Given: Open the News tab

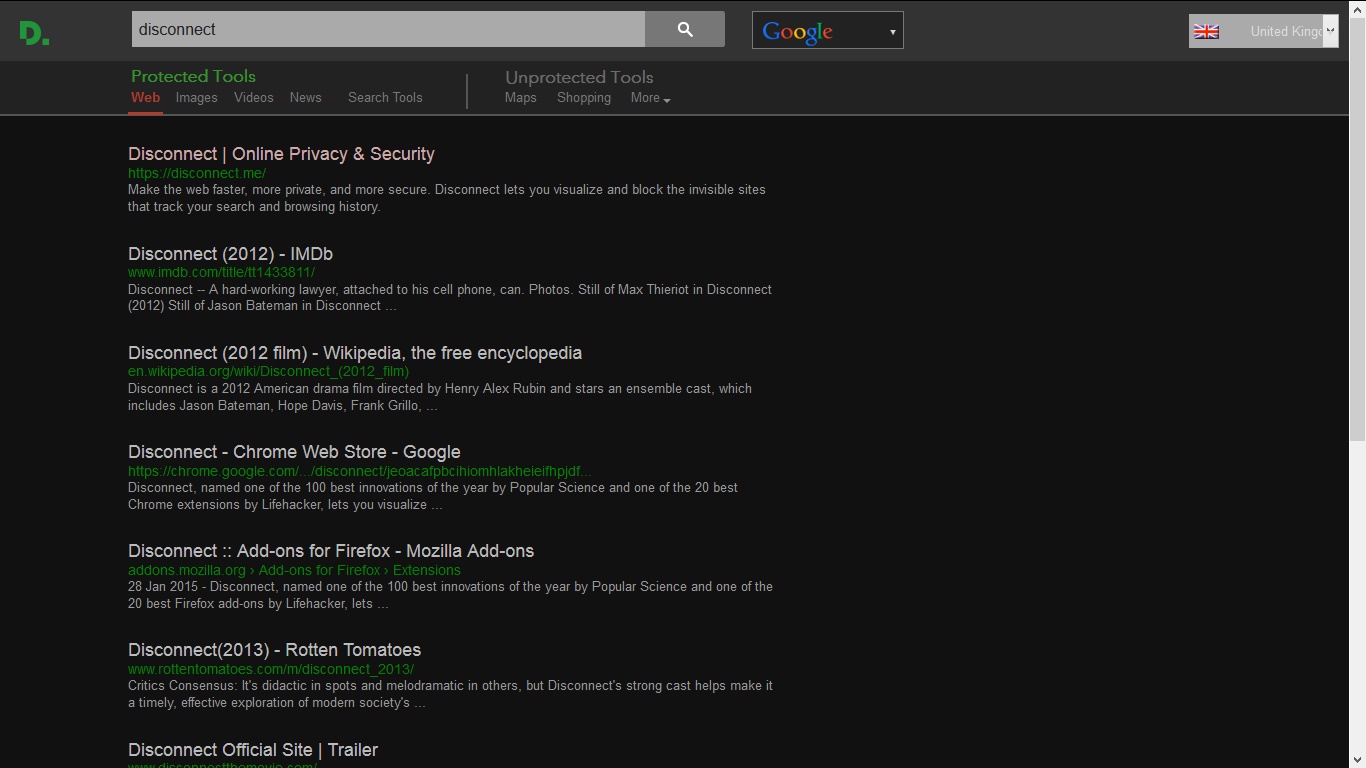Looking at the screenshot, I should pos(305,97).
